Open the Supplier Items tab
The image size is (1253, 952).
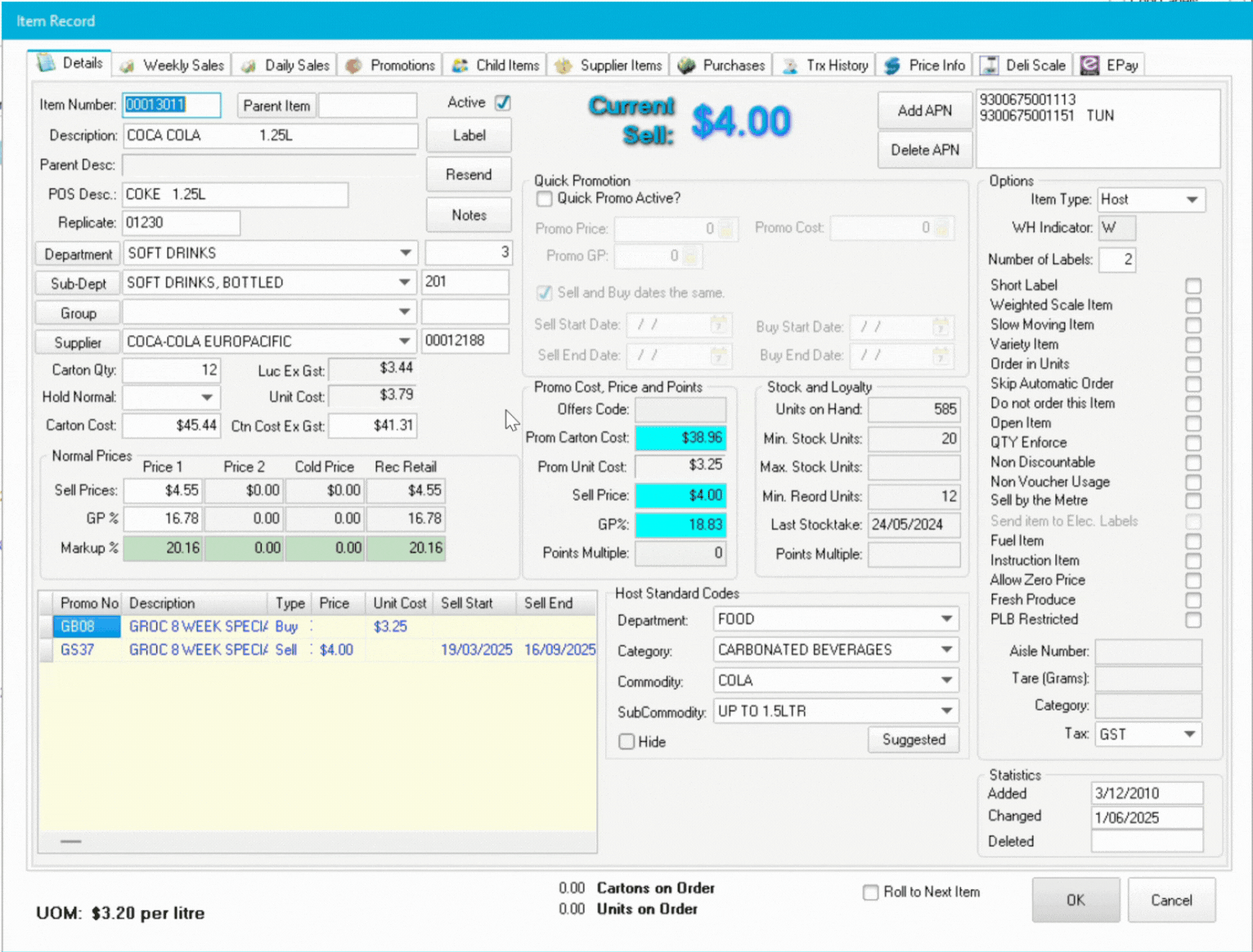point(609,65)
